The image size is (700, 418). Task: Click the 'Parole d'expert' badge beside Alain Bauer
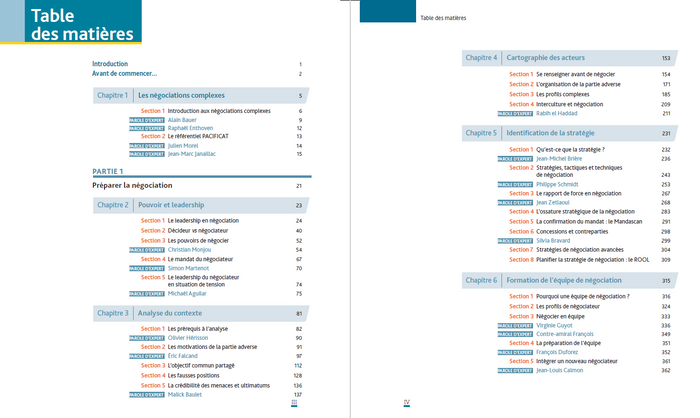click(x=147, y=119)
